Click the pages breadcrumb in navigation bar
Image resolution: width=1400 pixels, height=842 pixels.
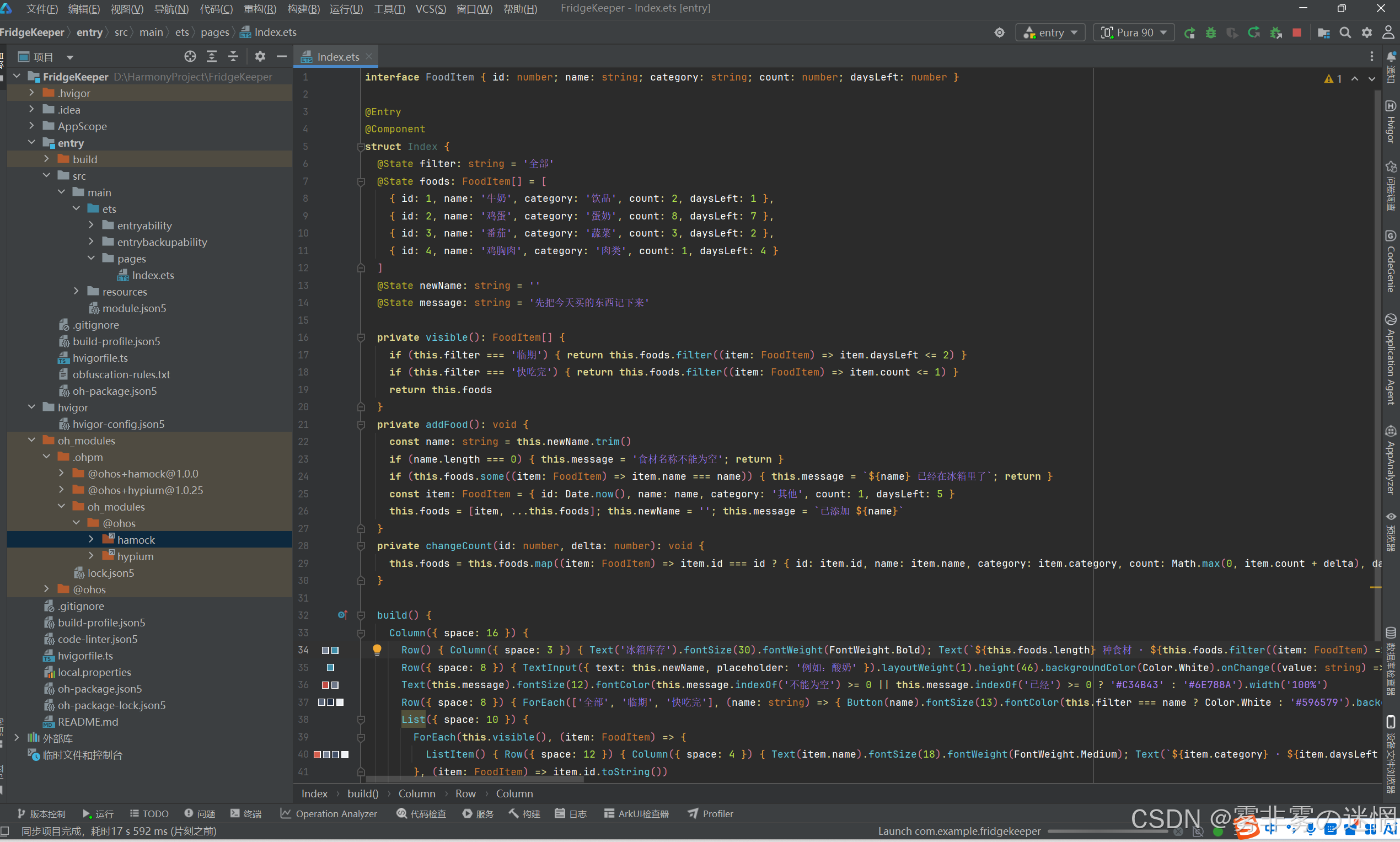(x=214, y=33)
